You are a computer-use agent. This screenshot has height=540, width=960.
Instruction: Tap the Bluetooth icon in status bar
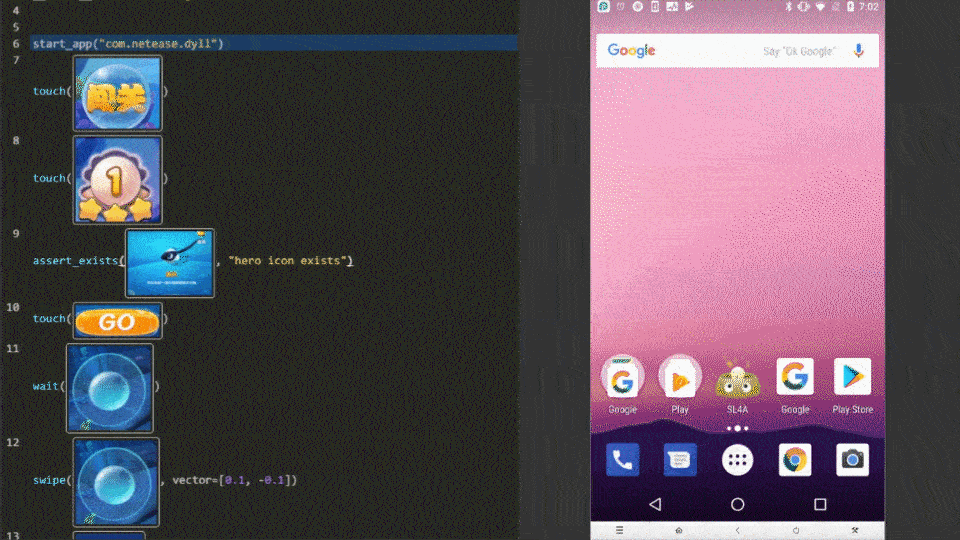click(x=789, y=7)
